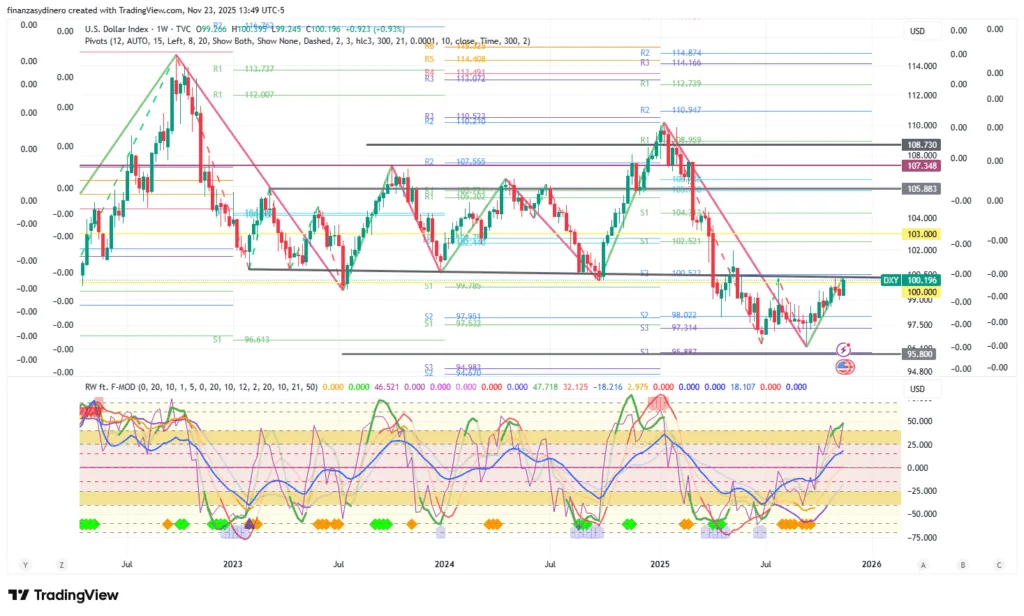The height and width of the screenshot is (616, 1024).
Task: Toggle the Z scale button
Action: pyautogui.click(x=62, y=565)
